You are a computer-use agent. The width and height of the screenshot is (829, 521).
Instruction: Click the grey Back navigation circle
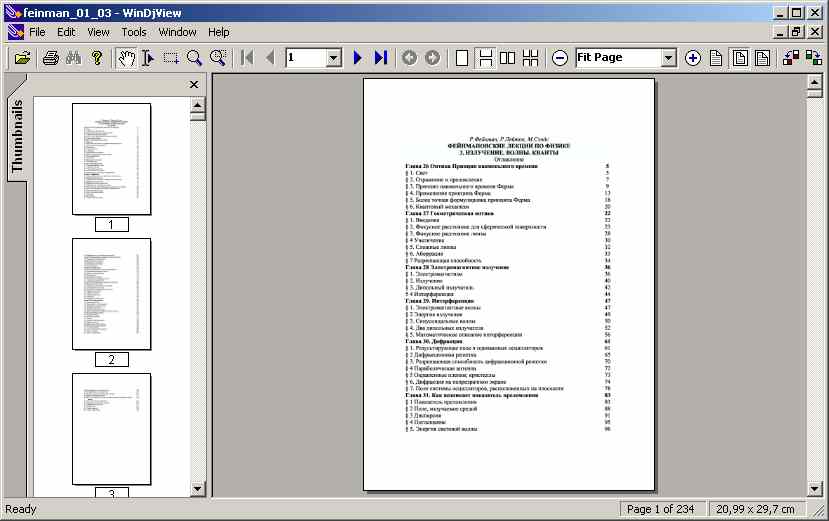click(x=409, y=58)
